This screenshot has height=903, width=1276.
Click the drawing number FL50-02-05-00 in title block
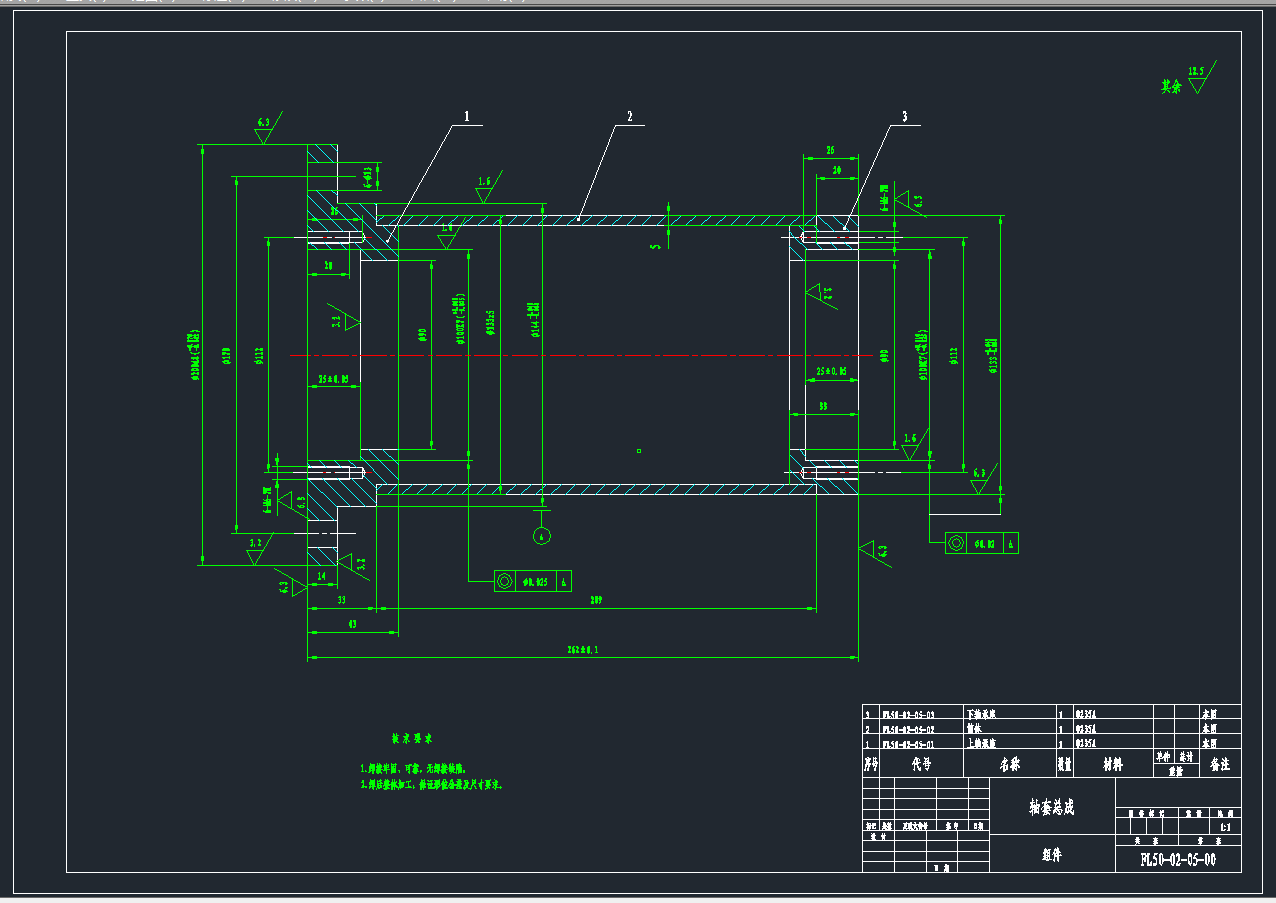[1178, 860]
